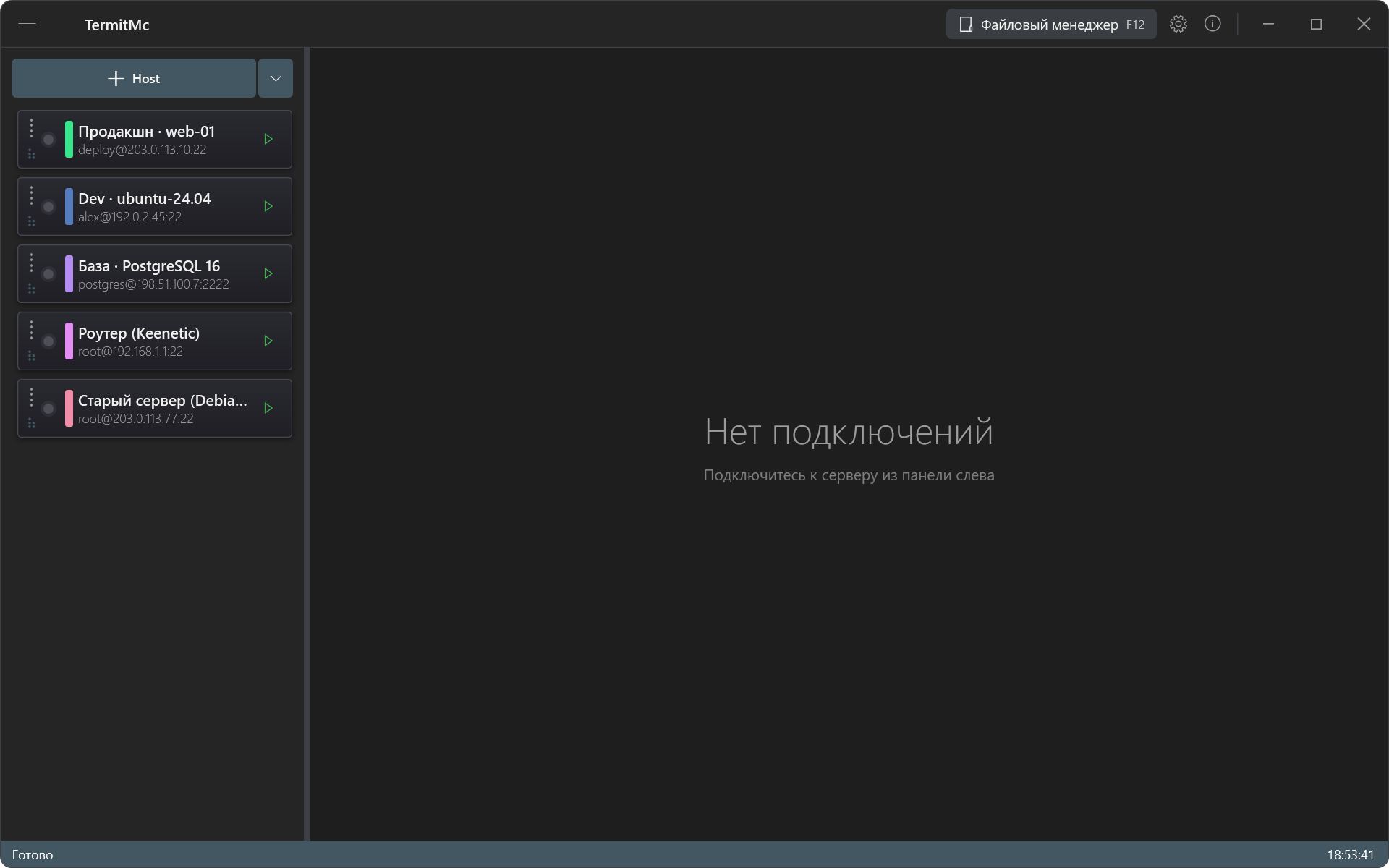The image size is (1389, 868).
Task: Expand the dropdown arrow beside Host button
Action: [276, 78]
